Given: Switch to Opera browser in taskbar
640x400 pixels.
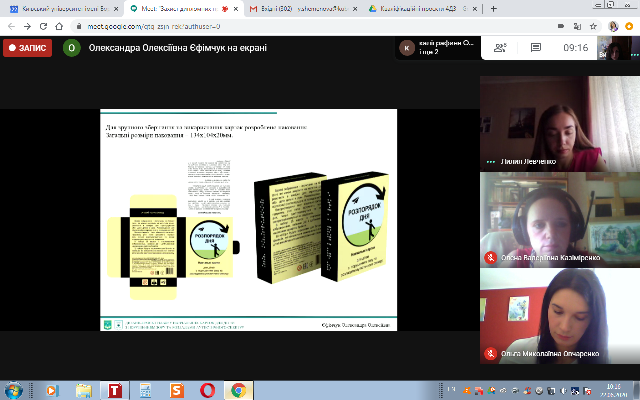Looking at the screenshot, I should pyautogui.click(x=207, y=391).
